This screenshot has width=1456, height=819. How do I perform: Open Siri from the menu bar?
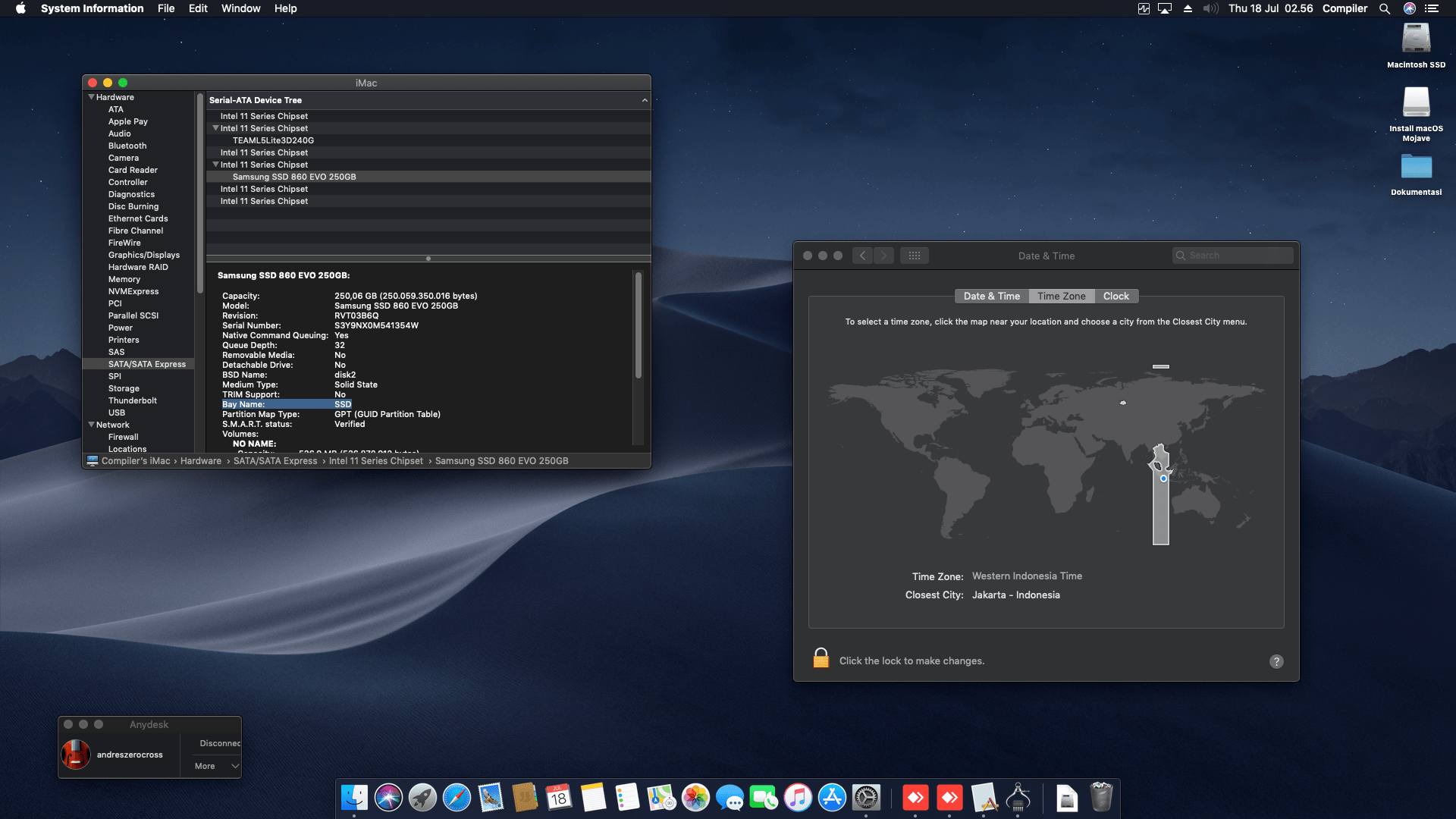pyautogui.click(x=1409, y=8)
